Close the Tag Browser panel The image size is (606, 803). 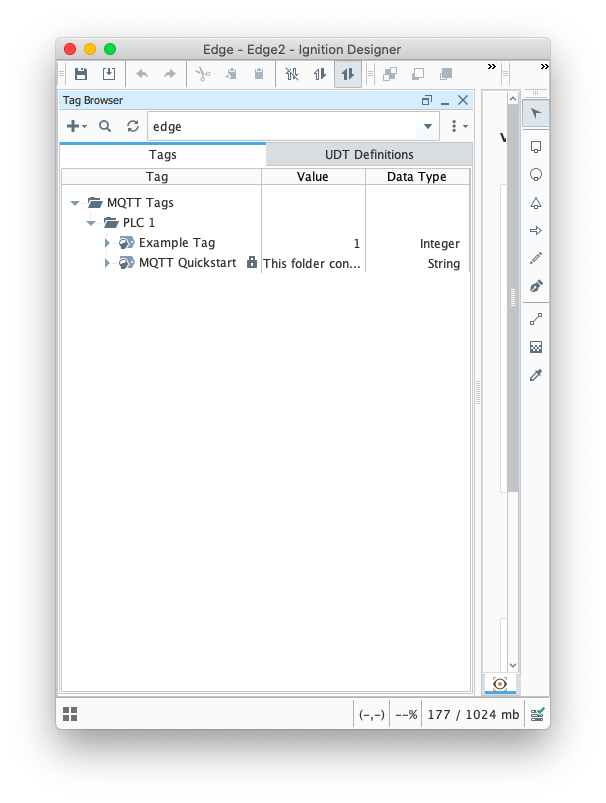(x=463, y=100)
